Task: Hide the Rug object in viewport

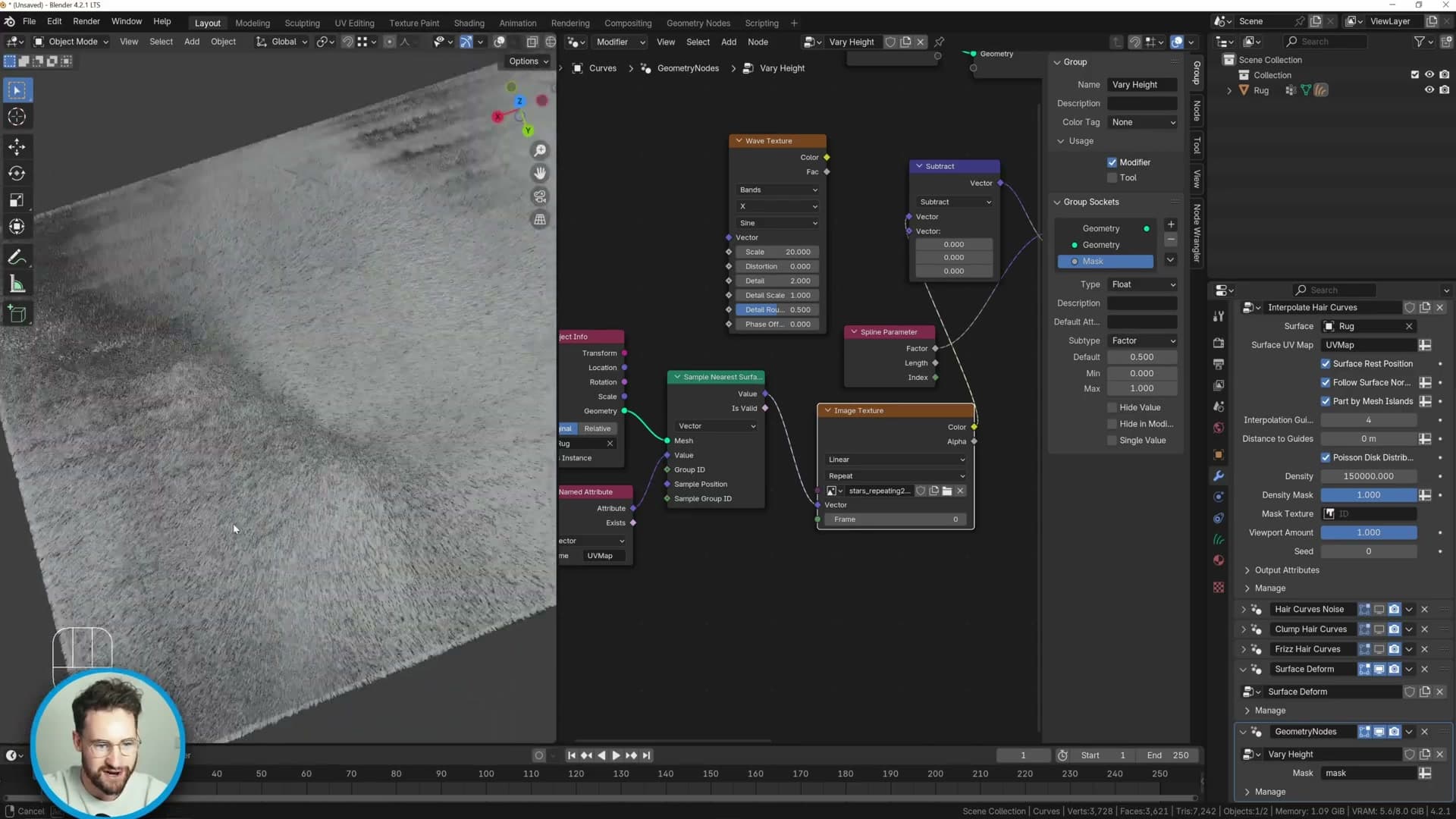Action: click(x=1429, y=90)
